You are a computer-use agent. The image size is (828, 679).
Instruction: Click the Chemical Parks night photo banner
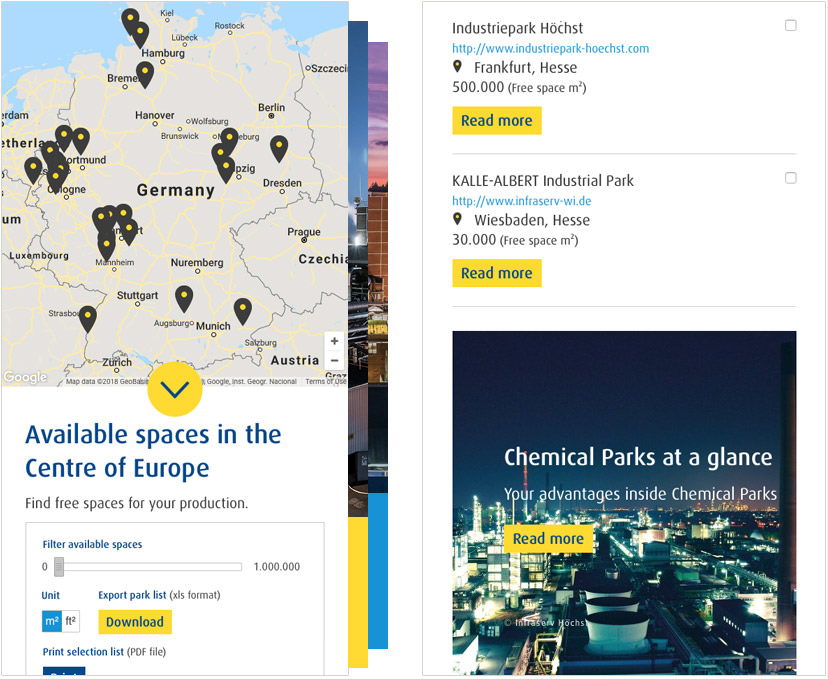click(x=624, y=503)
